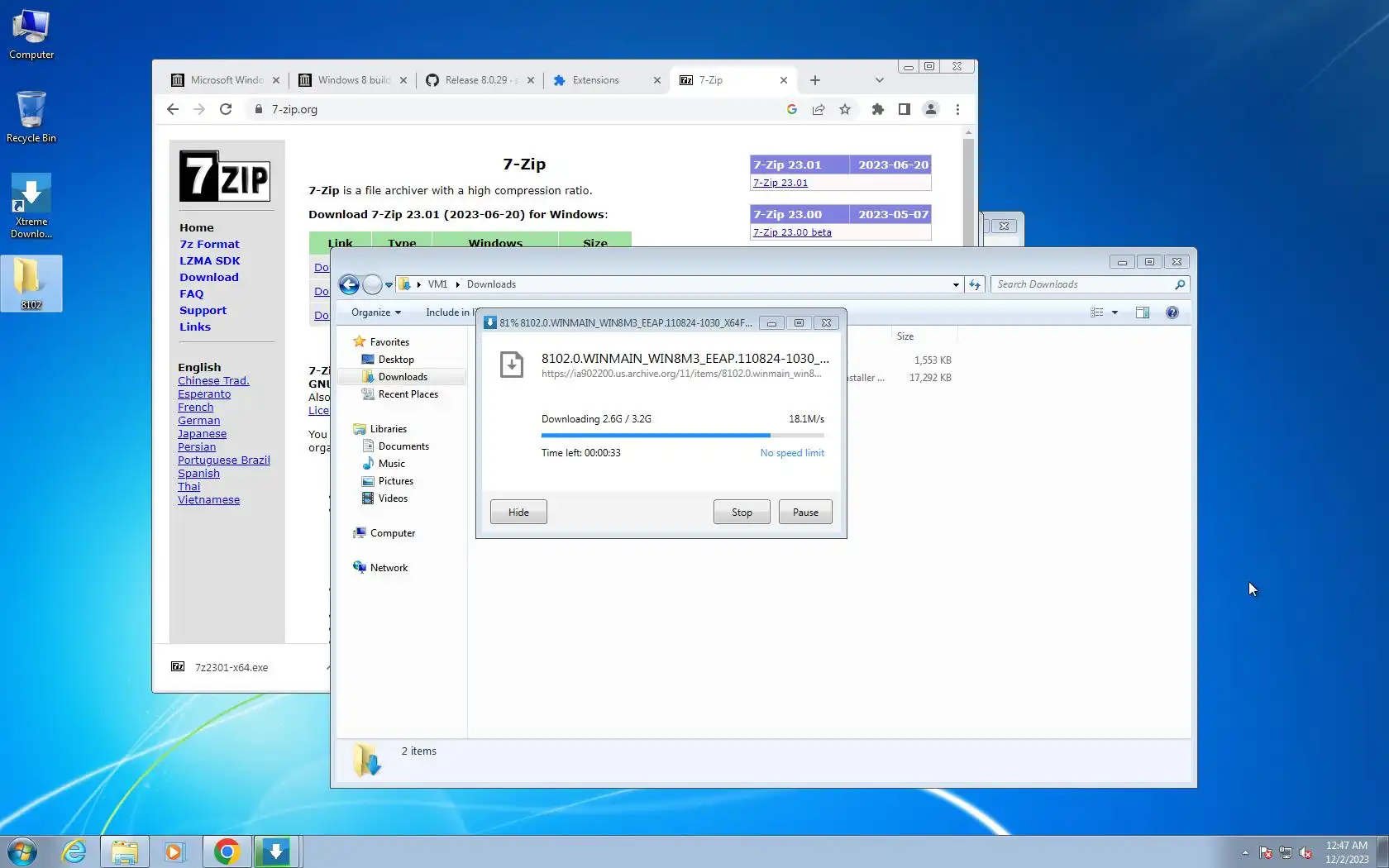Viewport: 1389px width, 868px height.
Task: Click search magnifier in Downloads window
Action: 1180,284
